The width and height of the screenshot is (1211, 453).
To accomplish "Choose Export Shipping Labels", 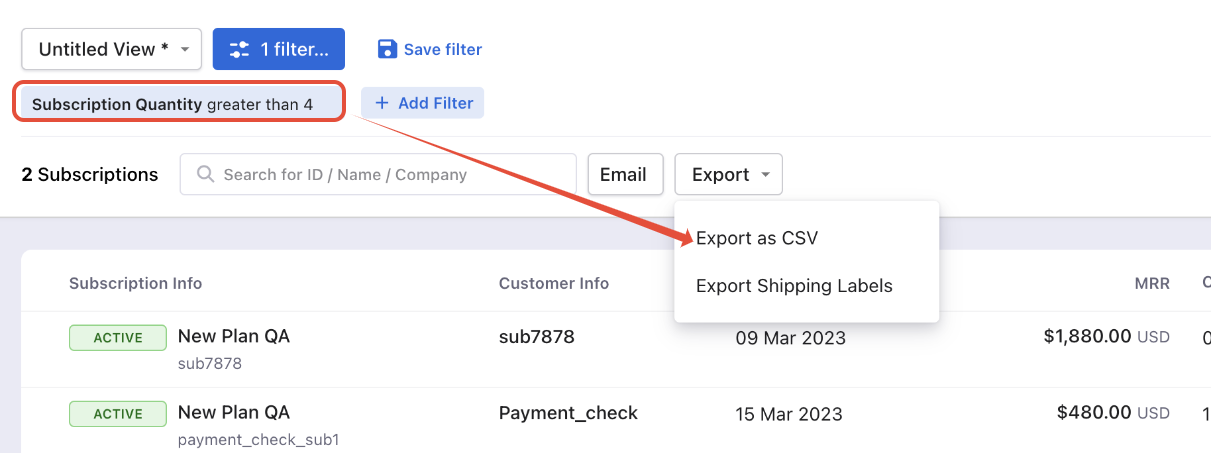I will pos(794,286).
